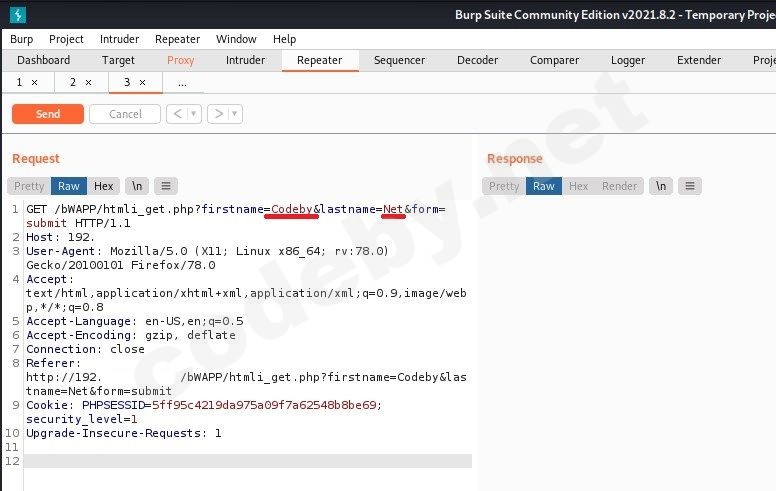Viewport: 776px width, 491px height.
Task: Click the Cancel button
Action: tap(125, 114)
